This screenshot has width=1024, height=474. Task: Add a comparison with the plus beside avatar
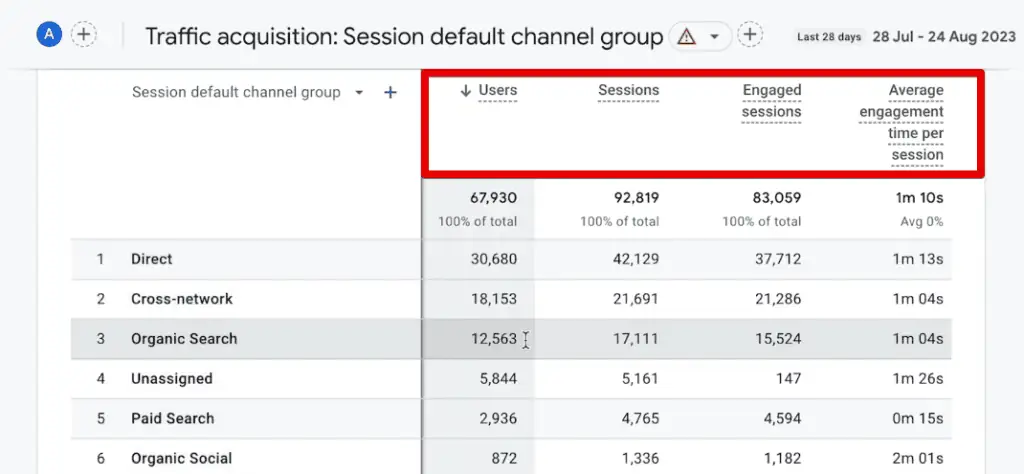tap(84, 35)
